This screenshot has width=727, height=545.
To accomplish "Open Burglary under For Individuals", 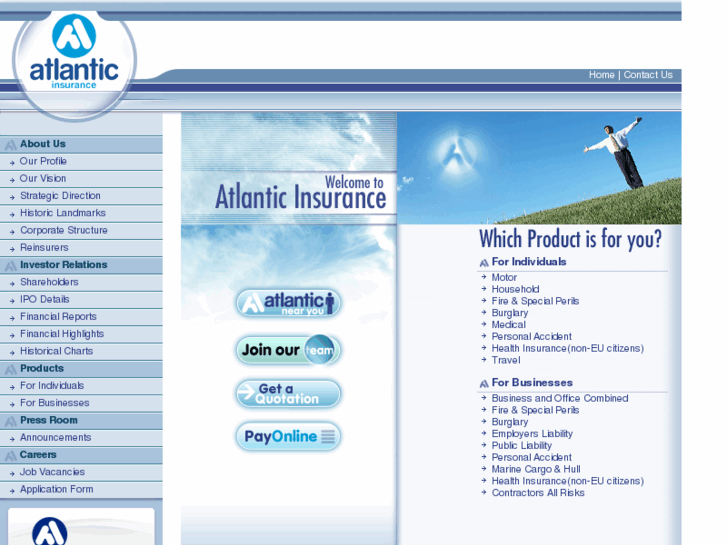I will click(x=510, y=313).
